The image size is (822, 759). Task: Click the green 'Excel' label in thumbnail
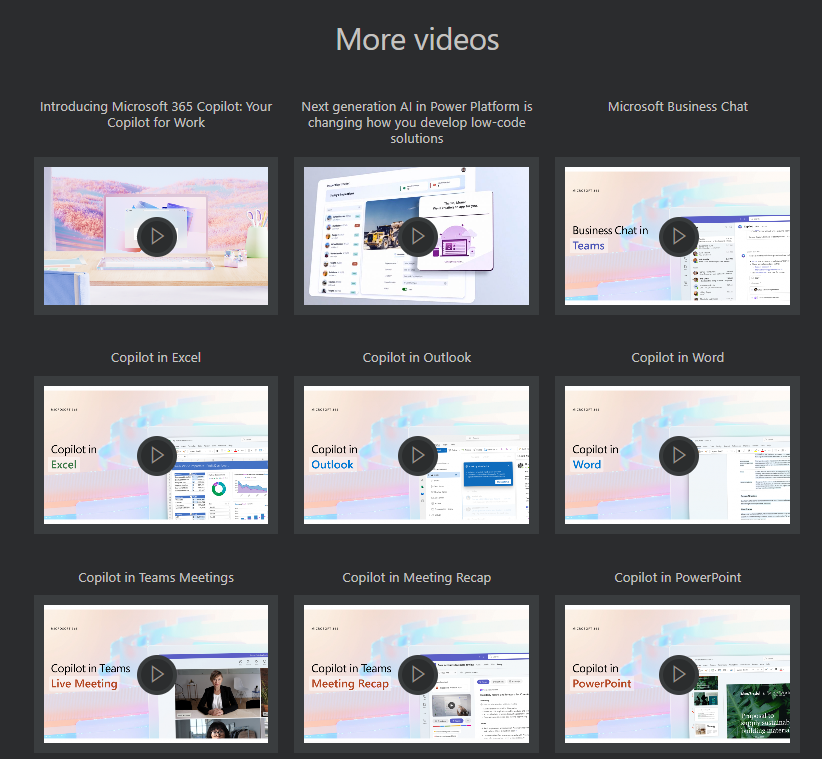coord(64,464)
